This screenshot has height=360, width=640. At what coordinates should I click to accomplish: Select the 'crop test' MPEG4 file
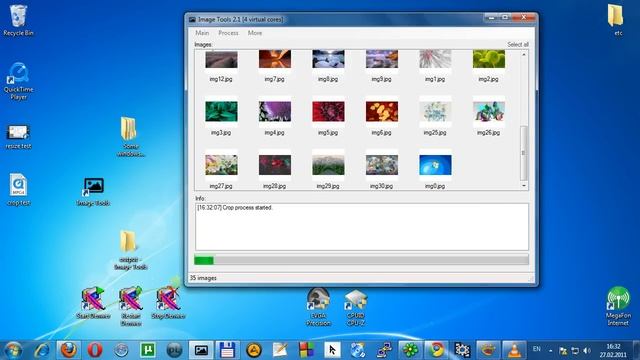[x=18, y=190]
